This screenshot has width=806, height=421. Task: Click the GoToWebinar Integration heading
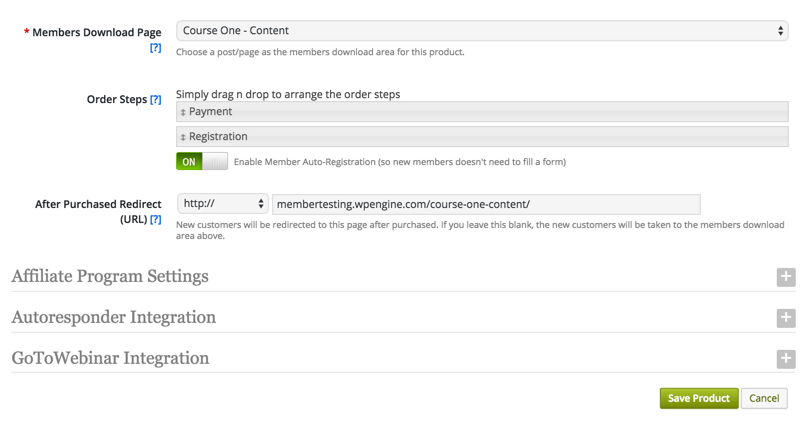(x=110, y=358)
